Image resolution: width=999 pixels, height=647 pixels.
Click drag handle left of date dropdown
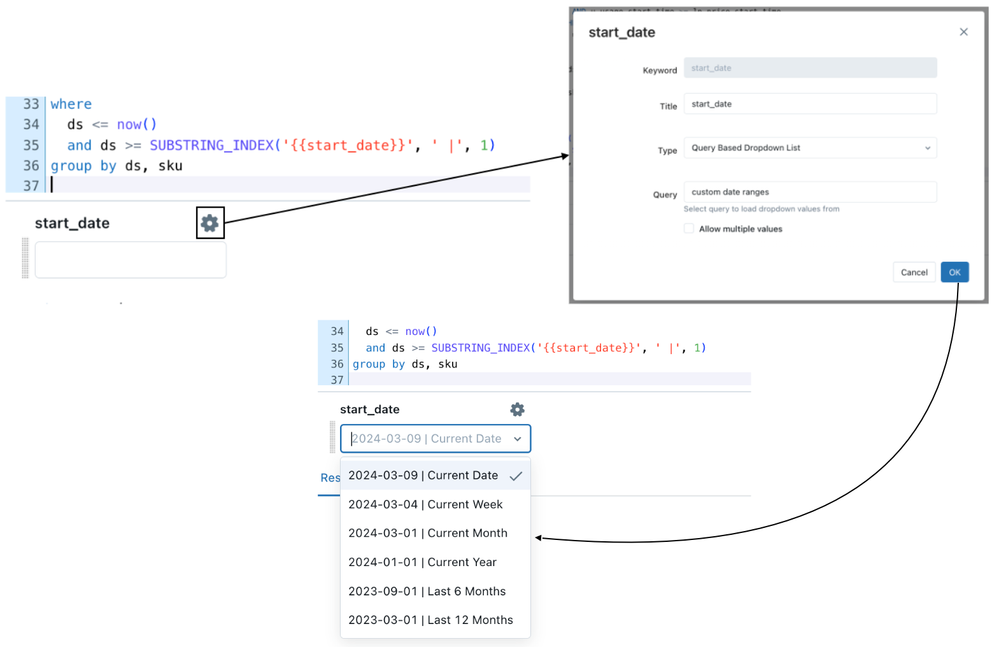coord(333,438)
